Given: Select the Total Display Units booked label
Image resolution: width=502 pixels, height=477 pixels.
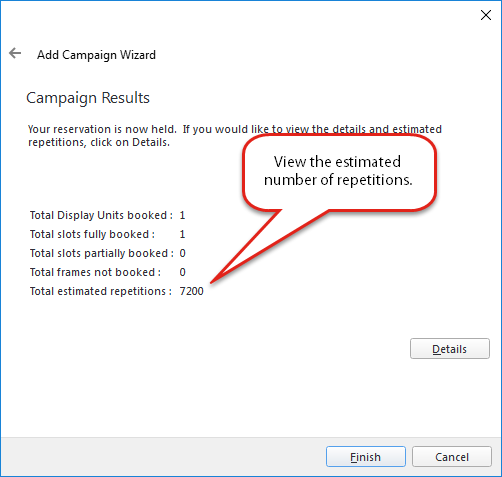Looking at the screenshot, I should coord(101,215).
